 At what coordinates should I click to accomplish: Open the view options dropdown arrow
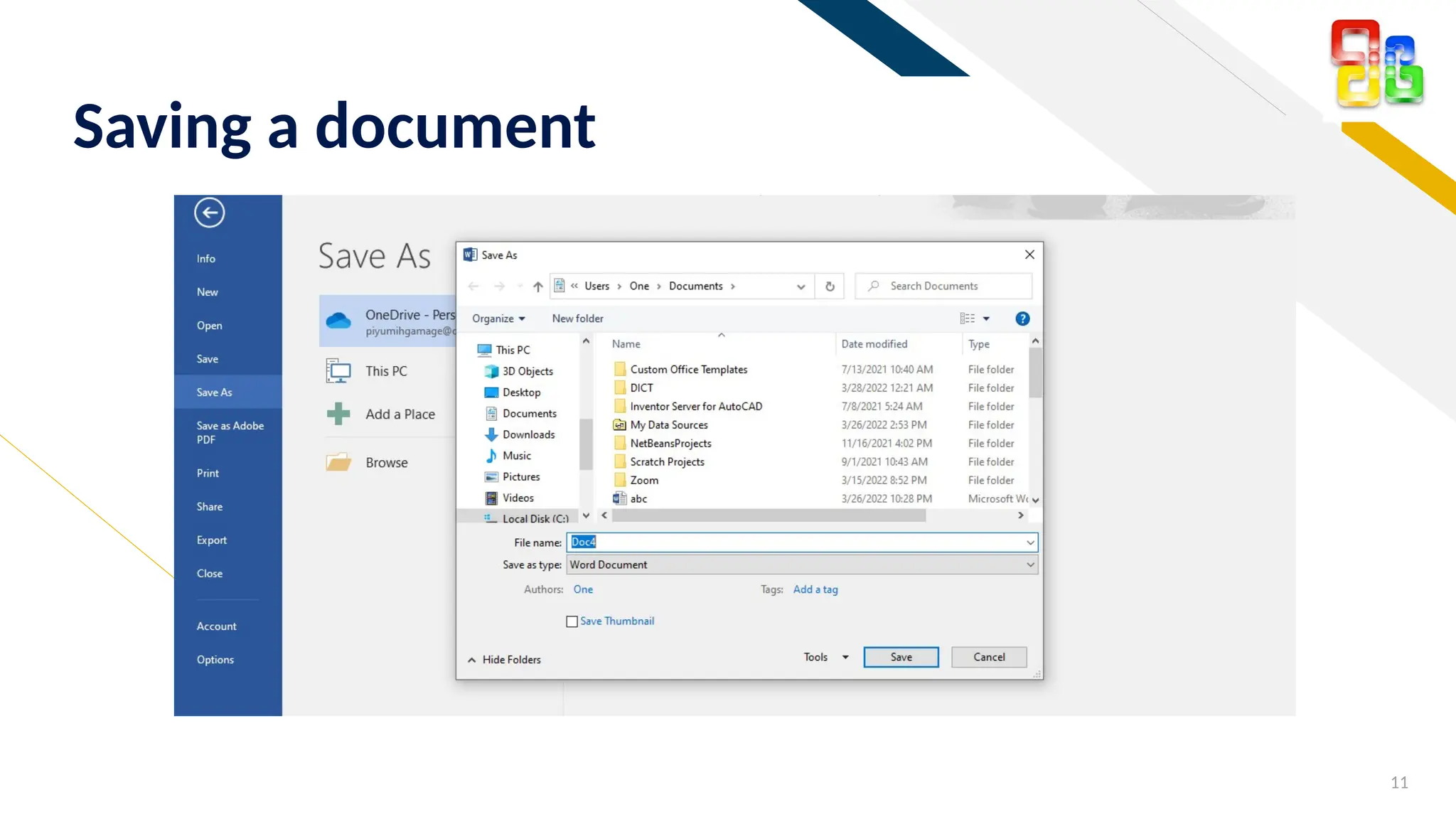coord(986,318)
